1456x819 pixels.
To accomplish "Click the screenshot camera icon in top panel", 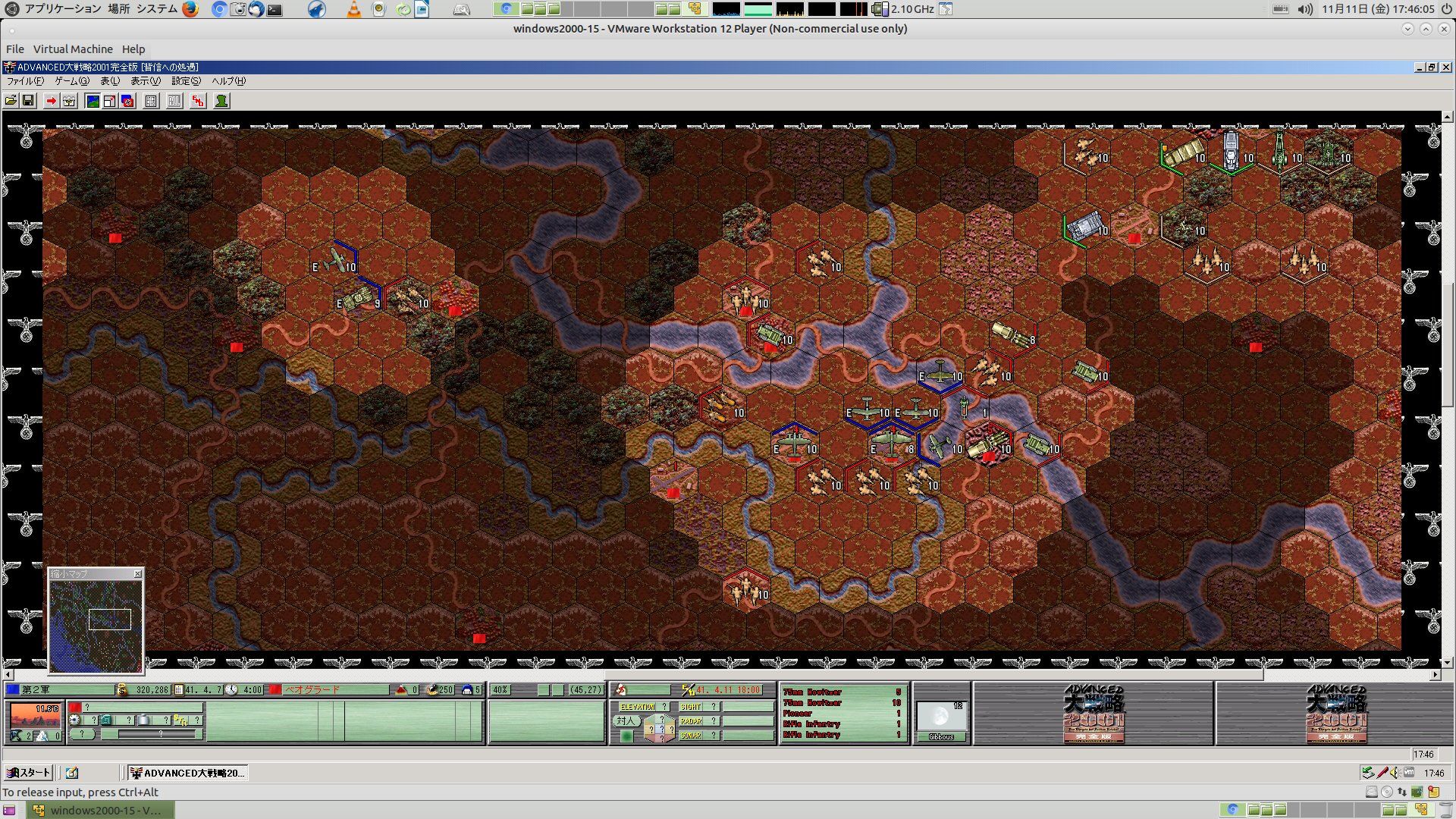I will [x=237, y=9].
